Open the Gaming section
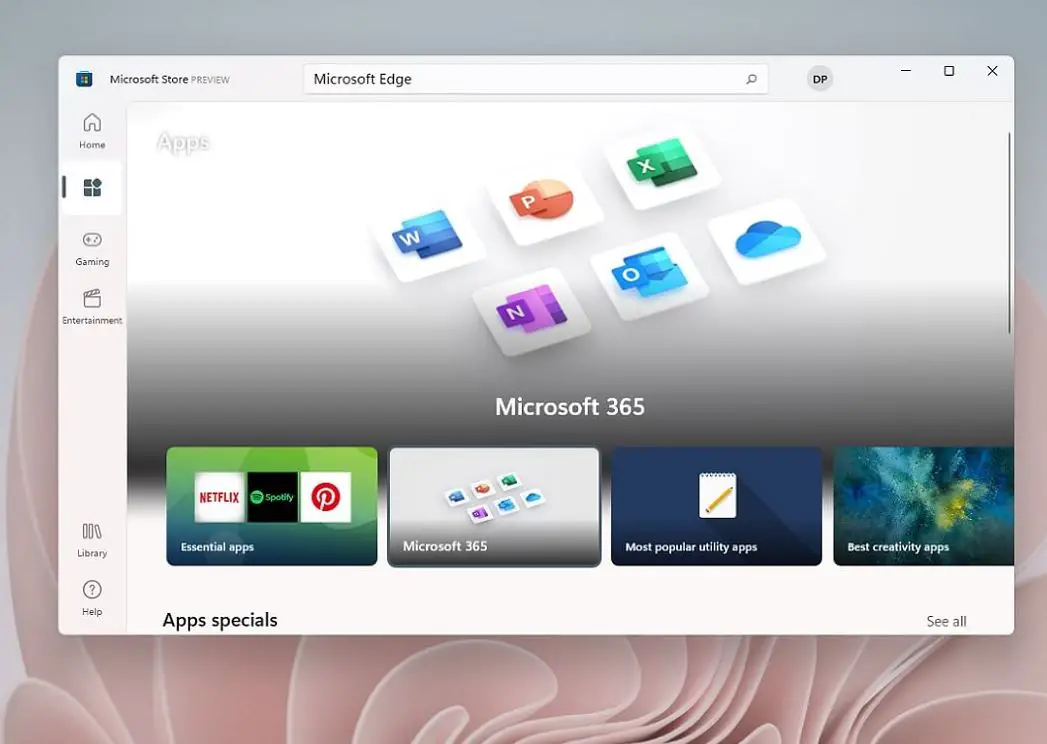The image size is (1047, 744). click(x=92, y=248)
